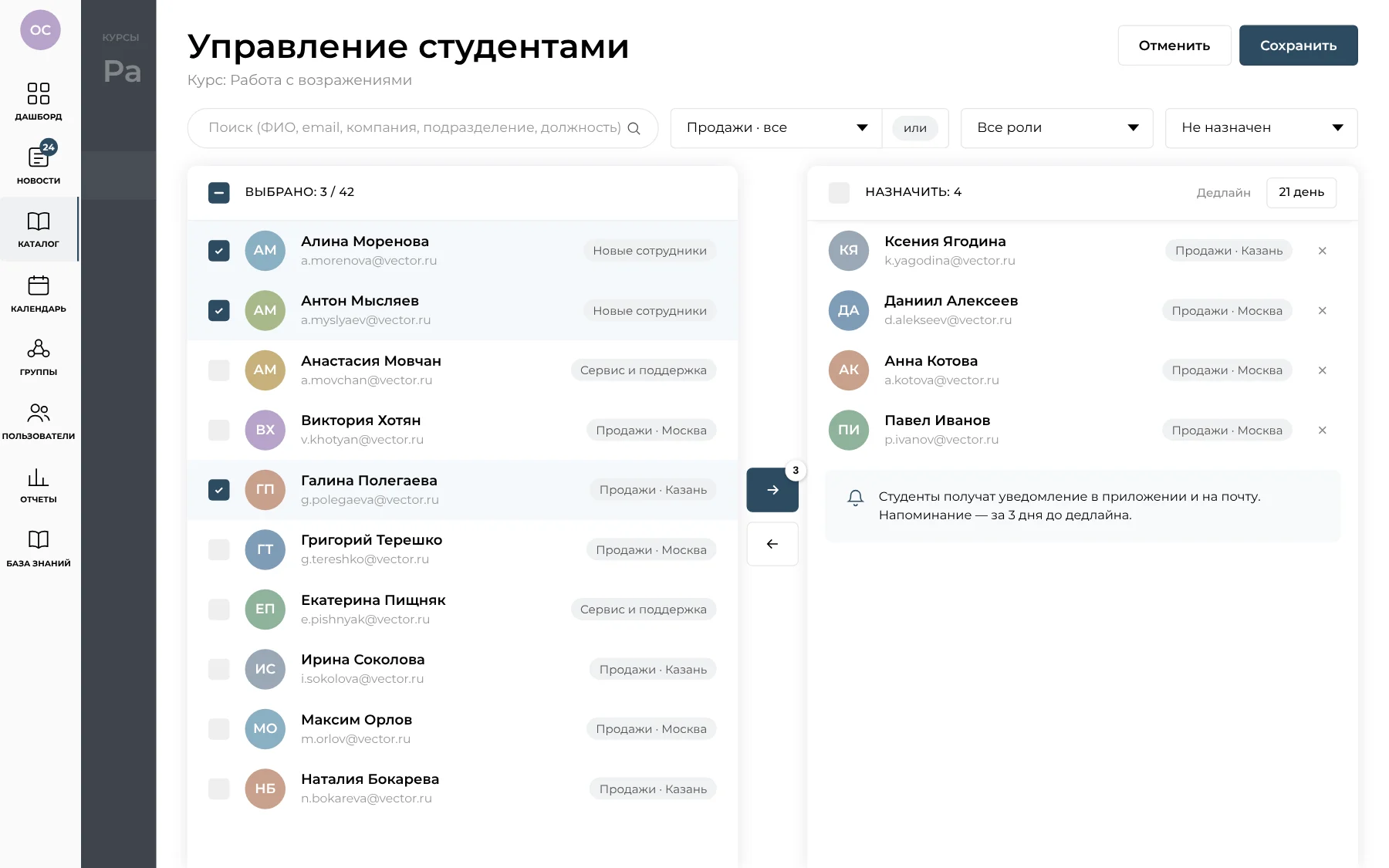
Task: Click the search input field
Action: (x=423, y=128)
